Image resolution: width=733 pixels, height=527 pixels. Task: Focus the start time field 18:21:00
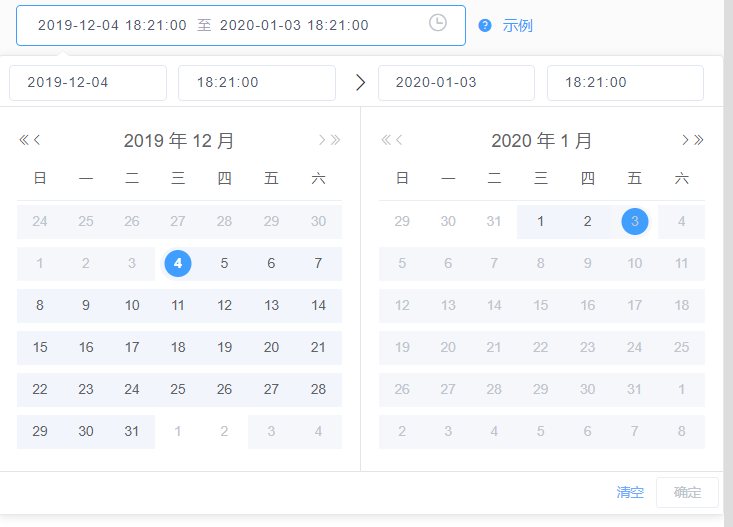pyautogui.click(x=257, y=83)
